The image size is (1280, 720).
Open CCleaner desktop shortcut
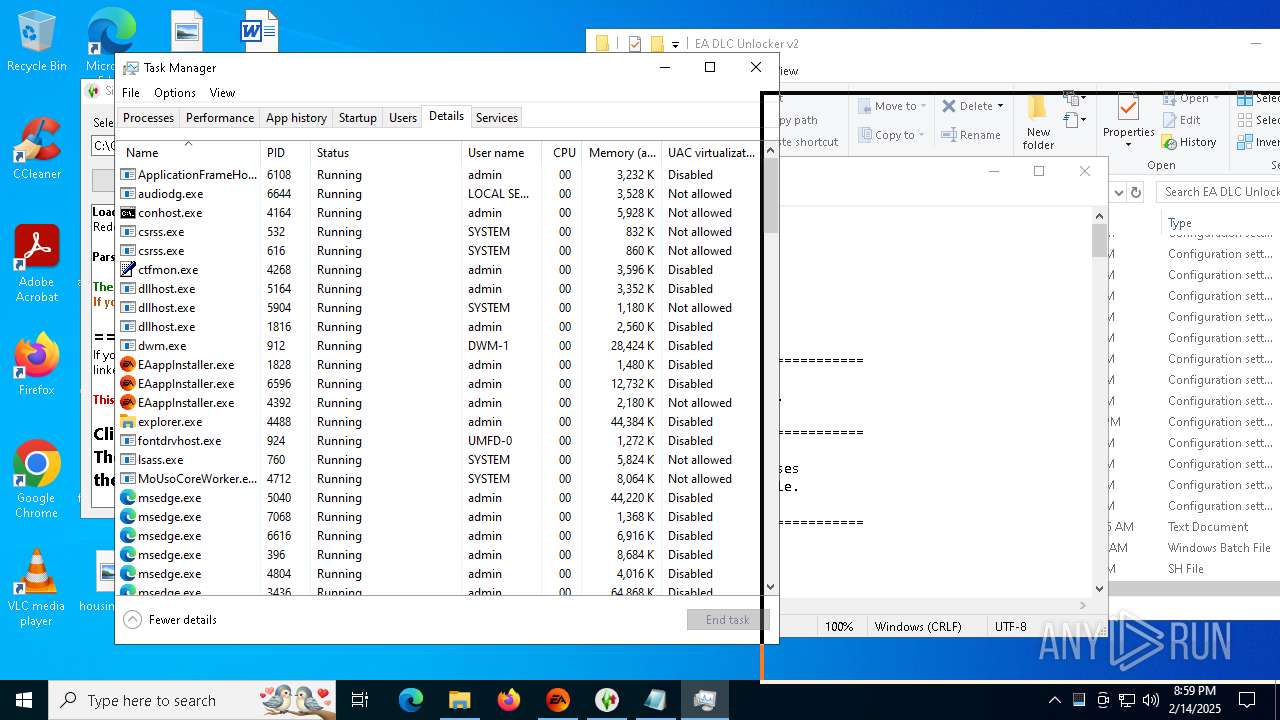(x=36, y=148)
